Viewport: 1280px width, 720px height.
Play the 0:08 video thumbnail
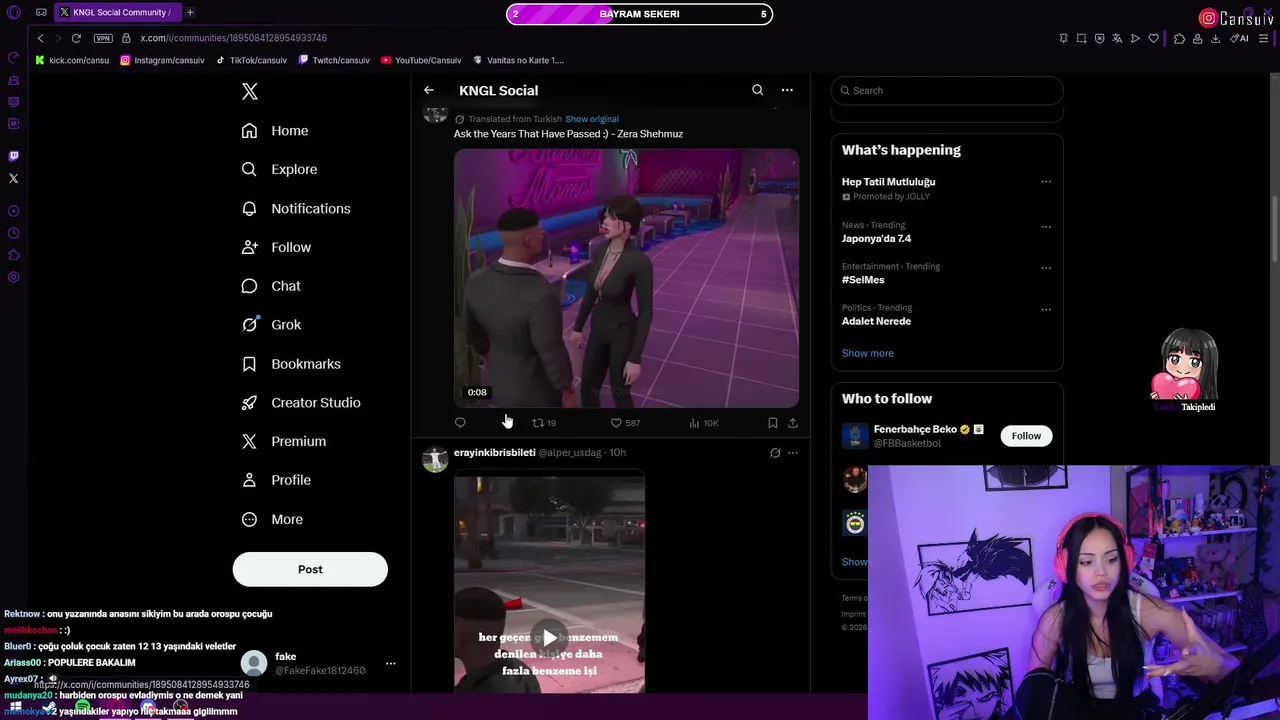626,278
